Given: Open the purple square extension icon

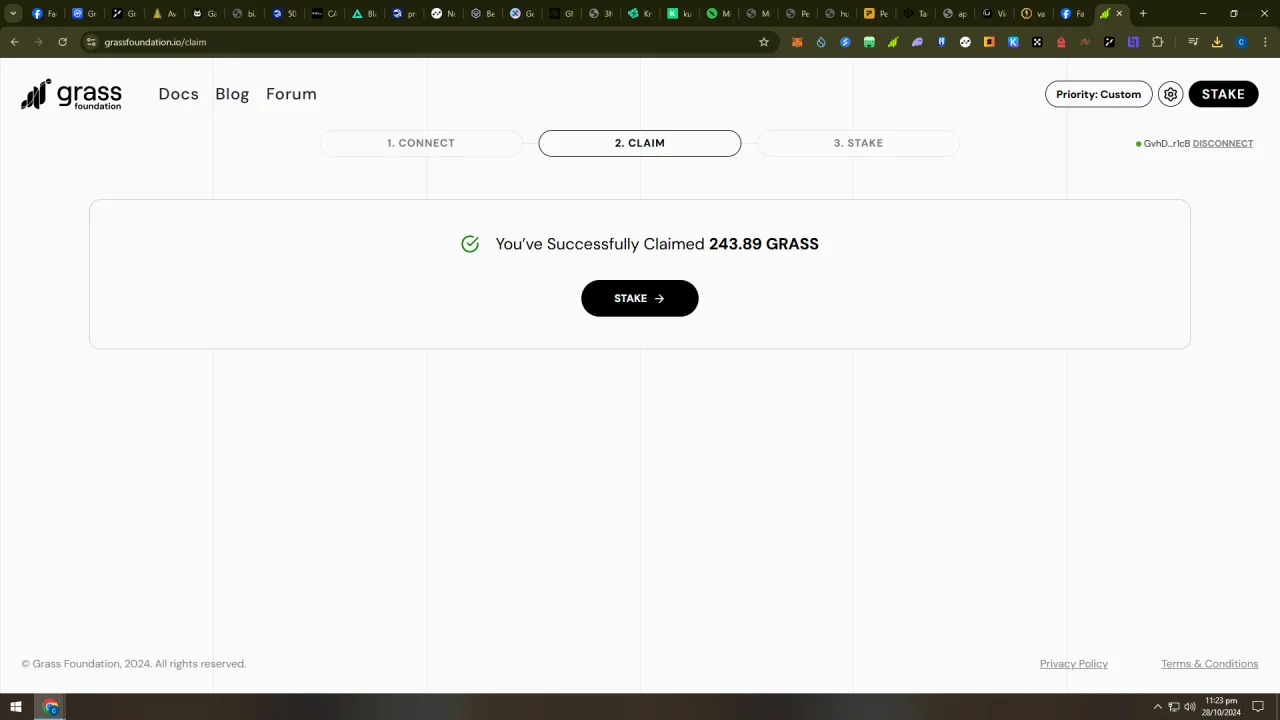Looking at the screenshot, I should tap(1133, 42).
